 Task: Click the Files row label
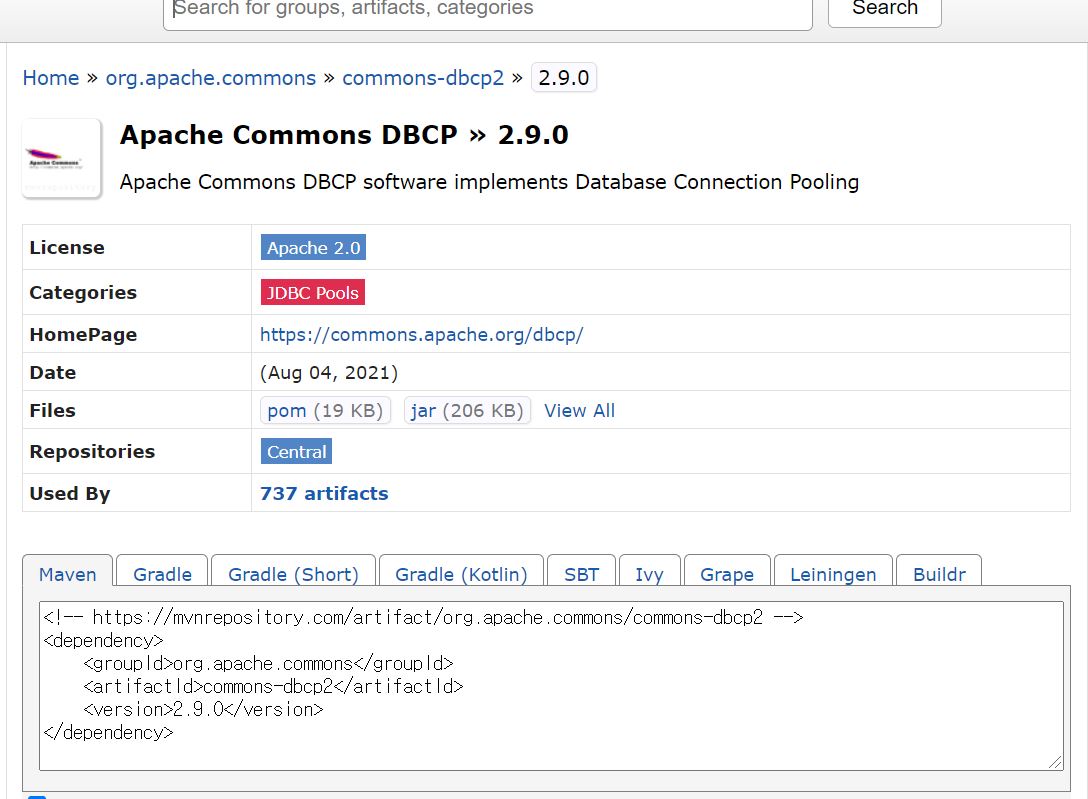[52, 411]
